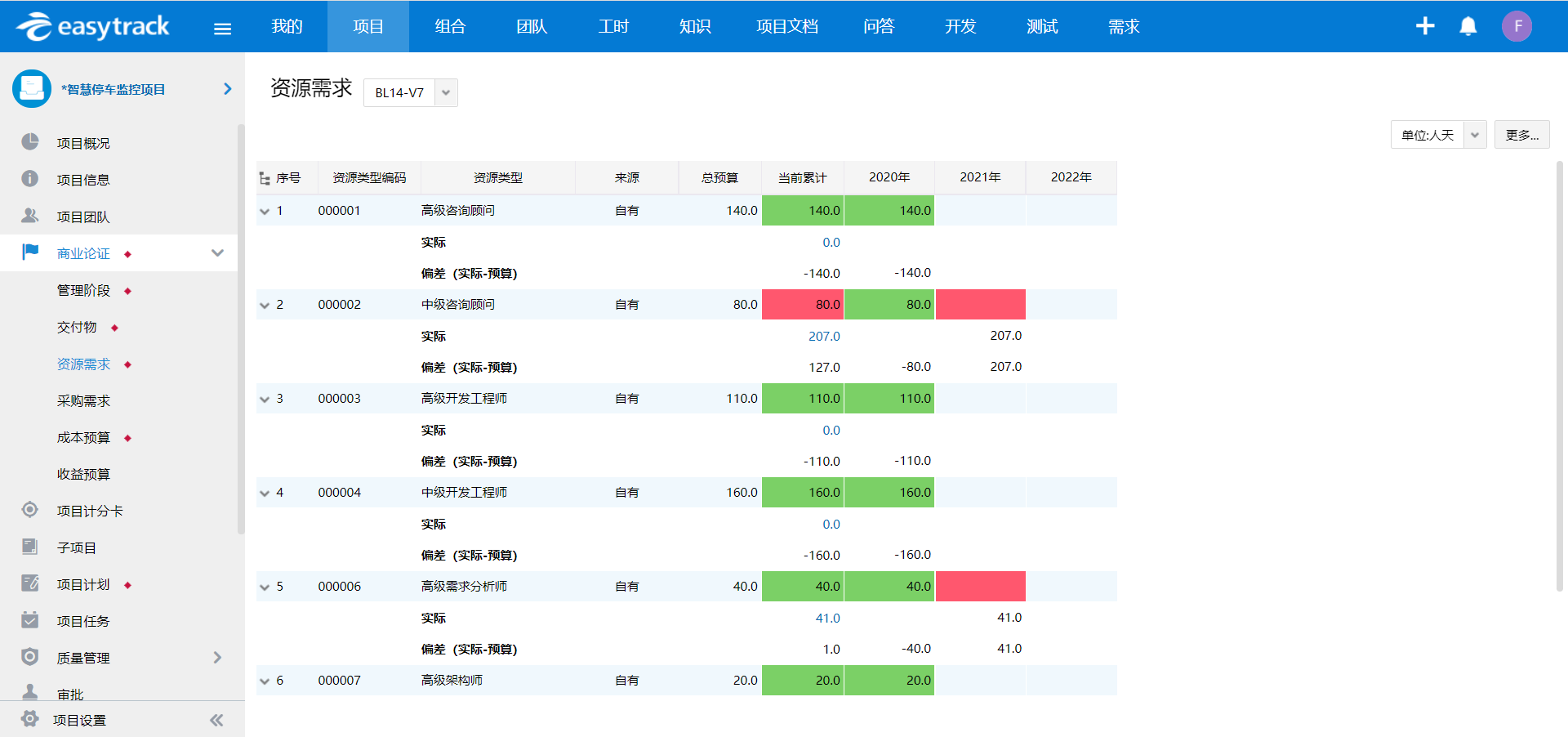Click the green 160.0 cumulative cell
The width and height of the screenshot is (1568, 737).
click(803, 492)
